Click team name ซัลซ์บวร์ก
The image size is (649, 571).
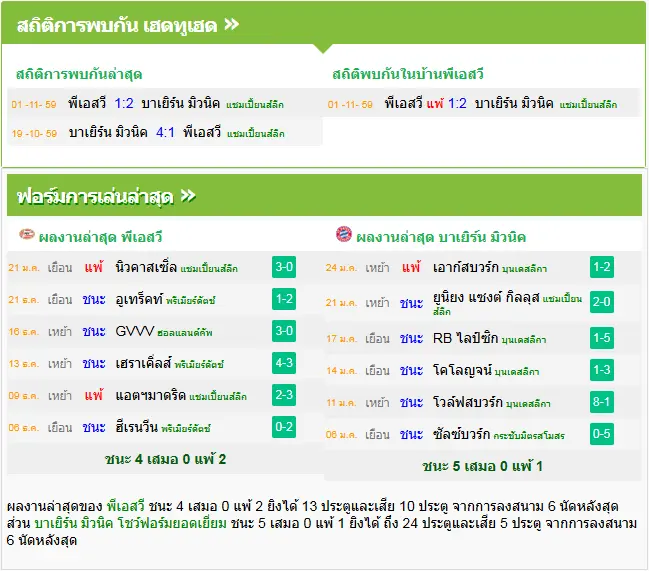[462, 434]
